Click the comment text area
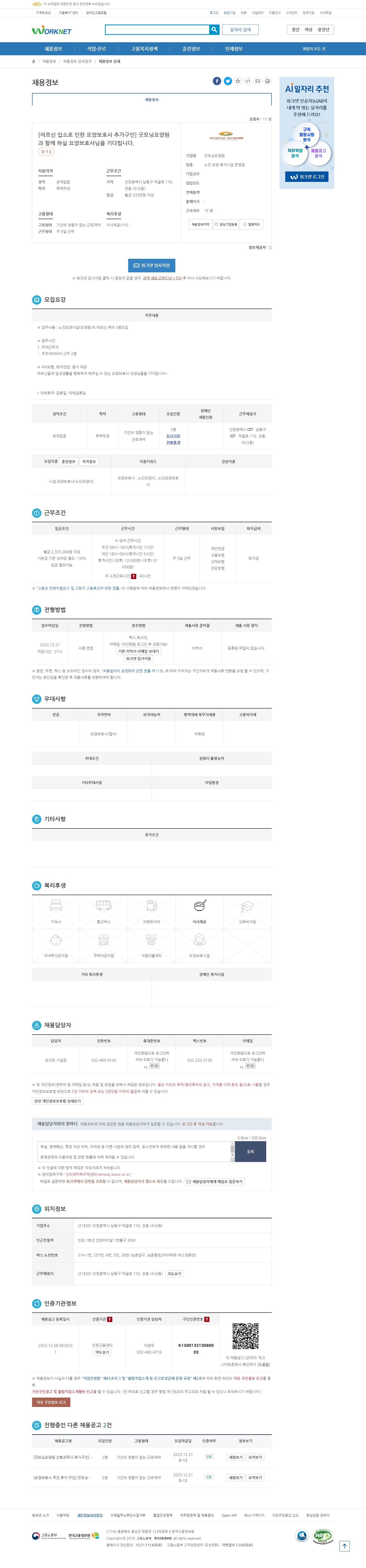Image resolution: width=366 pixels, height=1568 pixels. pyautogui.click(x=134, y=1152)
